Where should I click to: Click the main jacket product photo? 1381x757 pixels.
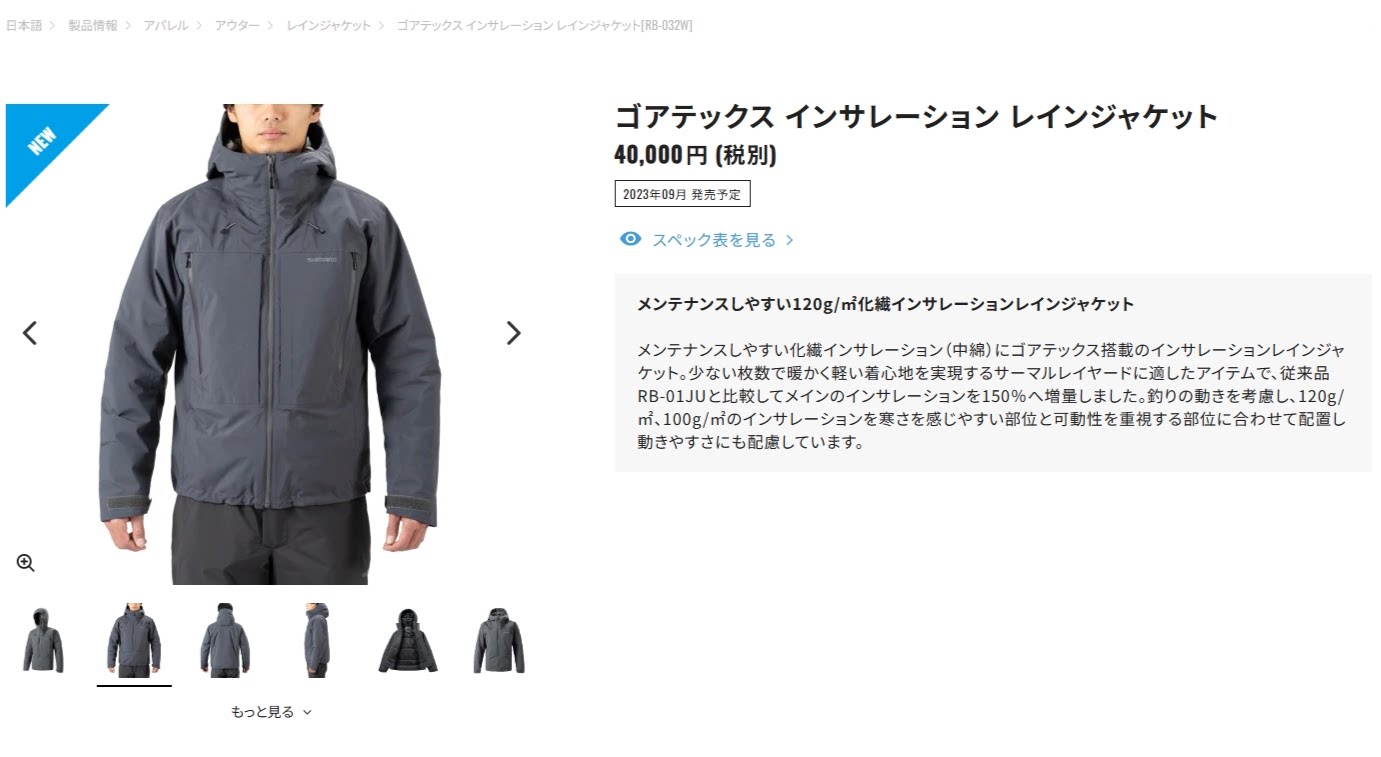point(270,344)
